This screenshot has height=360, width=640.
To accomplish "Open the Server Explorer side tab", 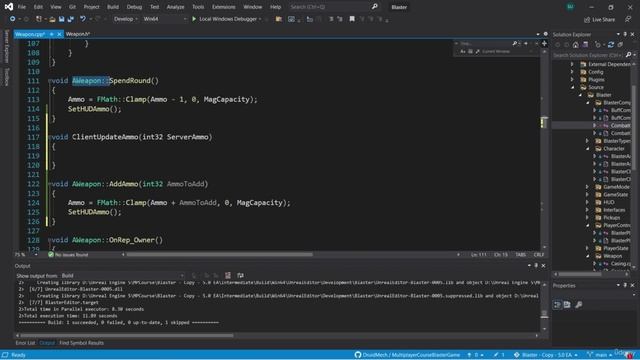I will click(x=6, y=46).
